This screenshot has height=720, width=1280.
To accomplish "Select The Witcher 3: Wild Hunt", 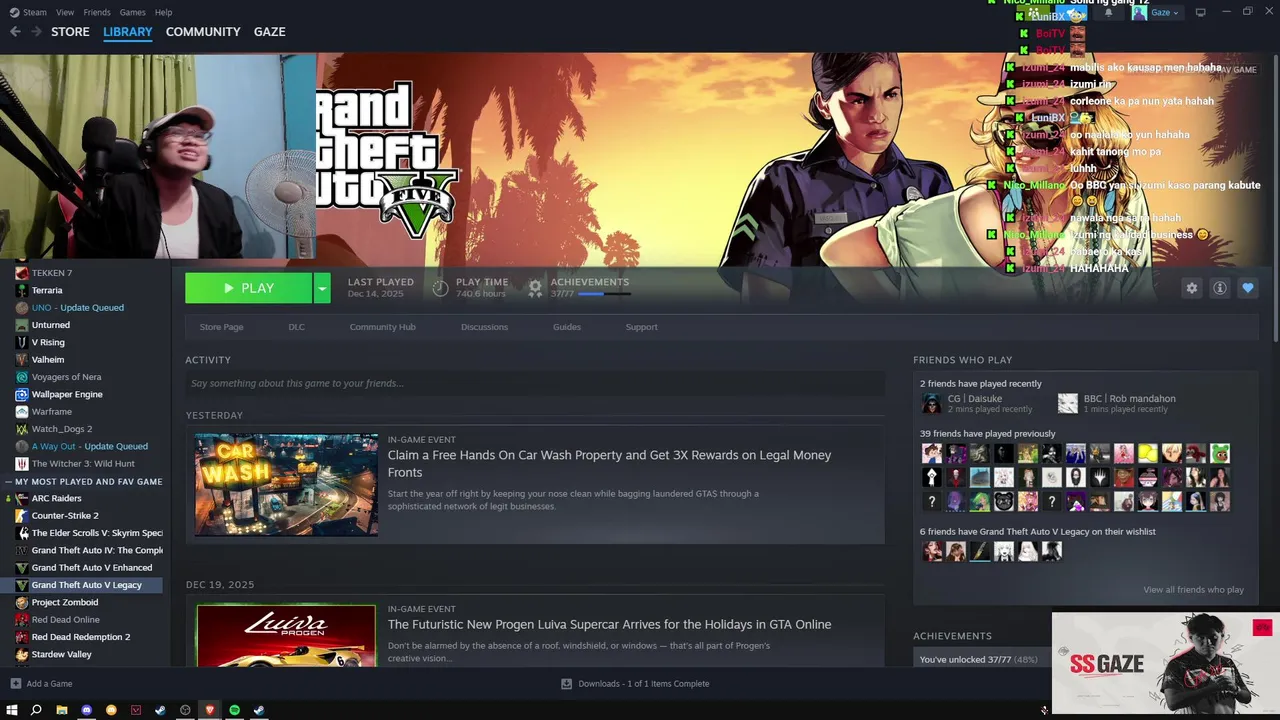I will coord(83,464).
